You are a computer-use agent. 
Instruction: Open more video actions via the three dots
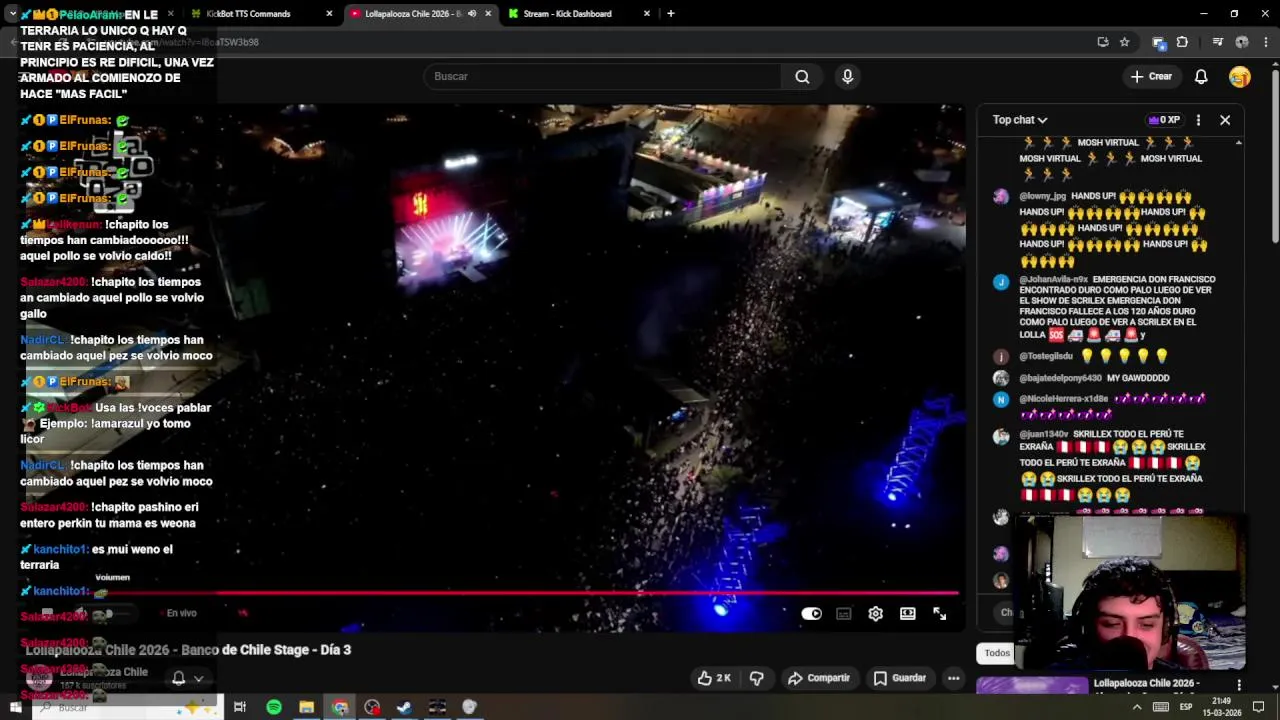[953, 678]
